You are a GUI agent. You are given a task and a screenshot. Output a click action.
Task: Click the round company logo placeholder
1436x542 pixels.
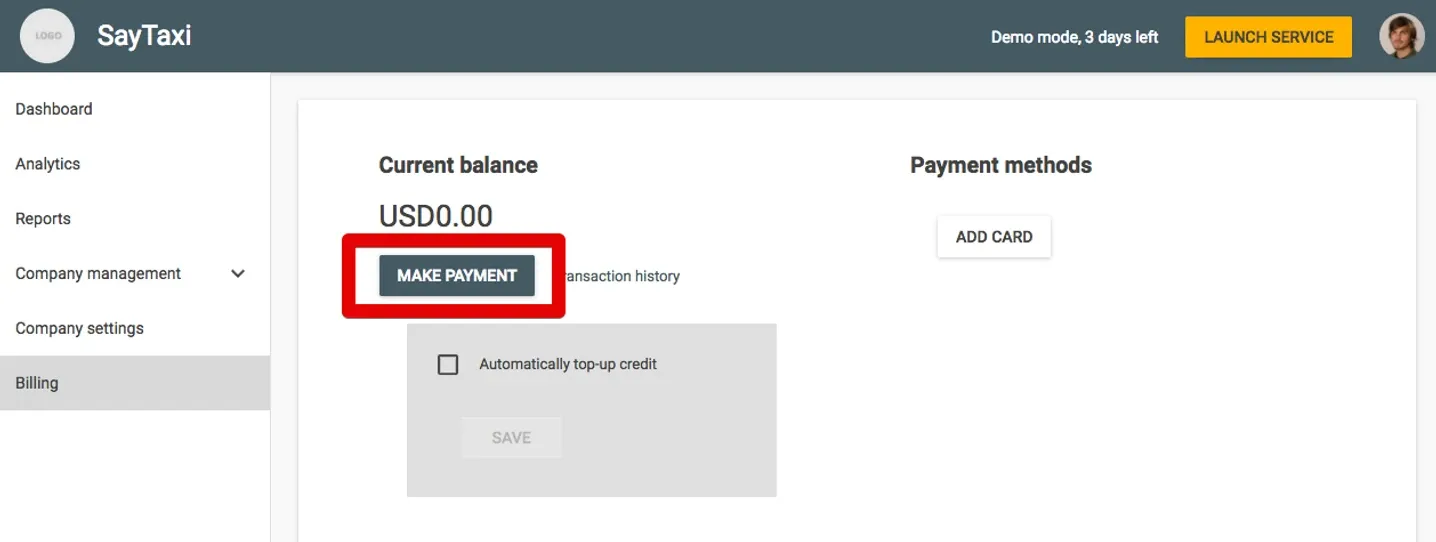pos(48,36)
